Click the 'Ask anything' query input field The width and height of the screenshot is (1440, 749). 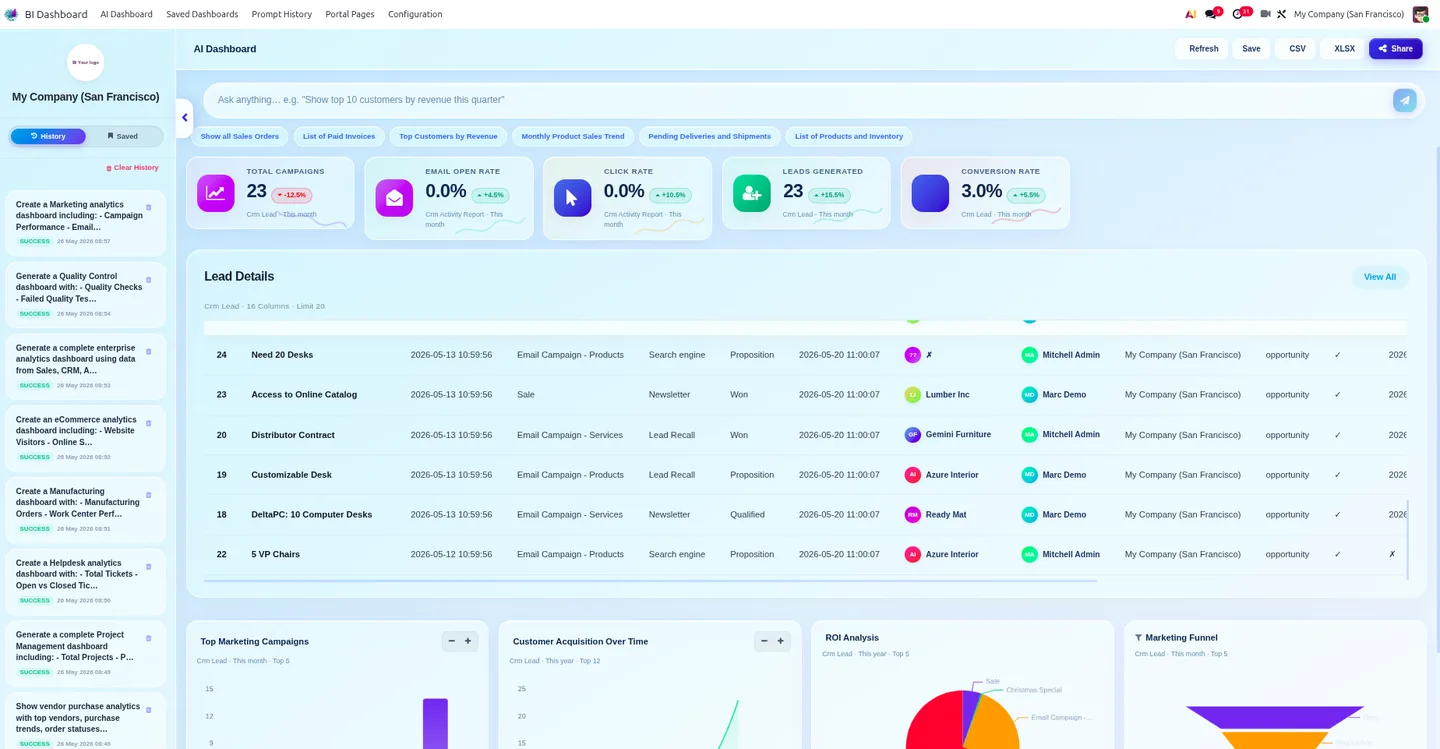coord(800,100)
